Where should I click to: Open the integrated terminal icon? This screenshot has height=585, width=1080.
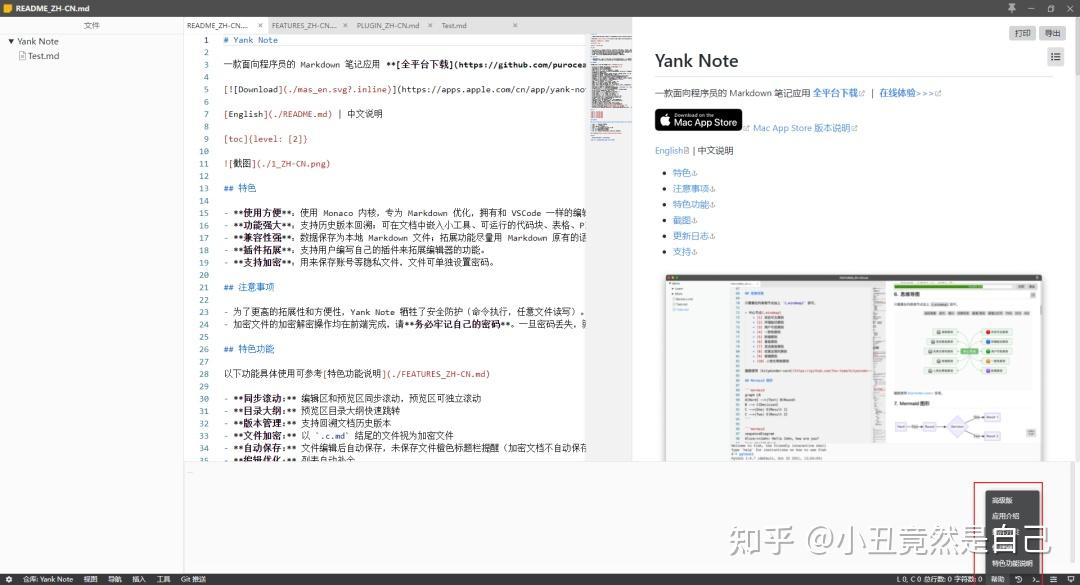[x=1035, y=578]
